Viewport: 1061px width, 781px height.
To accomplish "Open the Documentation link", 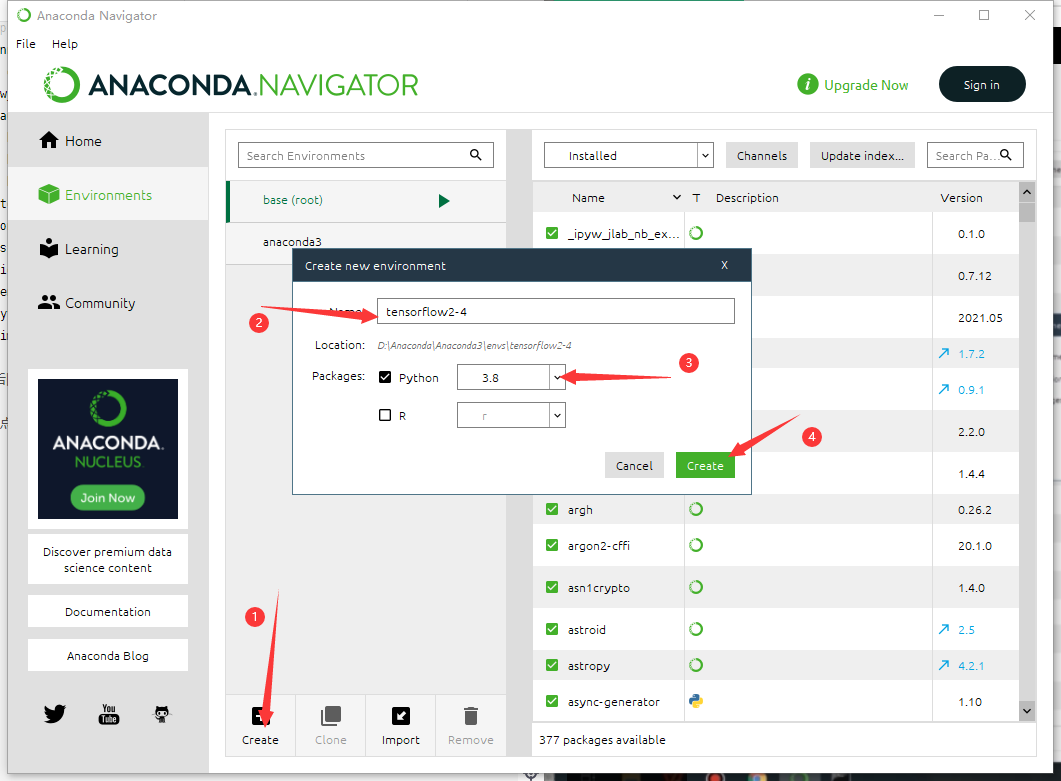I will (x=108, y=611).
